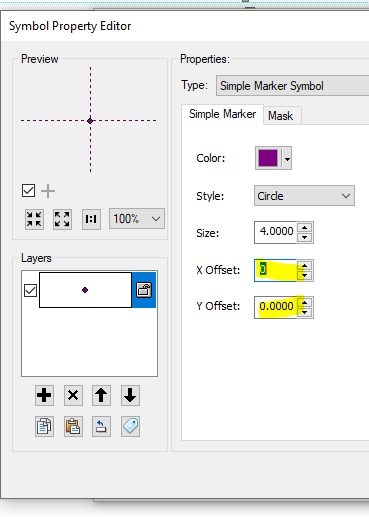The height and width of the screenshot is (517, 369).
Task: Move the symbol layer down
Action: pyautogui.click(x=130, y=396)
